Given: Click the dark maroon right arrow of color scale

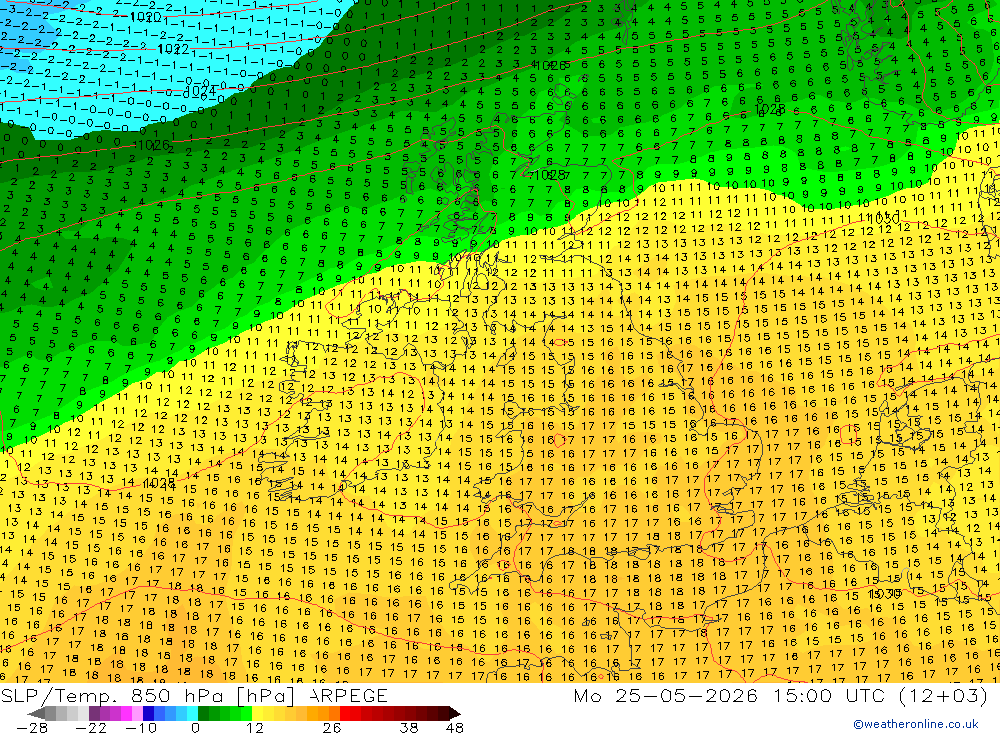Looking at the screenshot, I should pyautogui.click(x=455, y=713).
